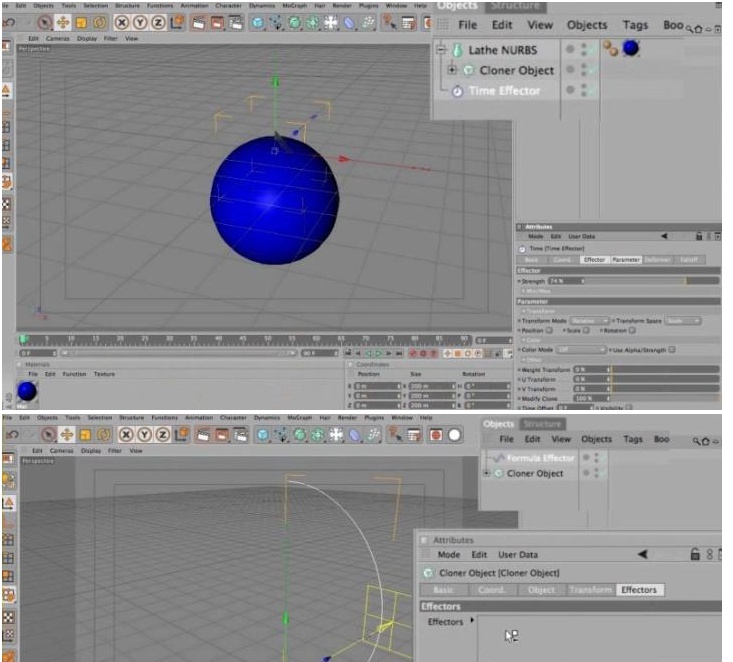Select the Move tool in bottom screenshot toolbar

[x=67, y=435]
